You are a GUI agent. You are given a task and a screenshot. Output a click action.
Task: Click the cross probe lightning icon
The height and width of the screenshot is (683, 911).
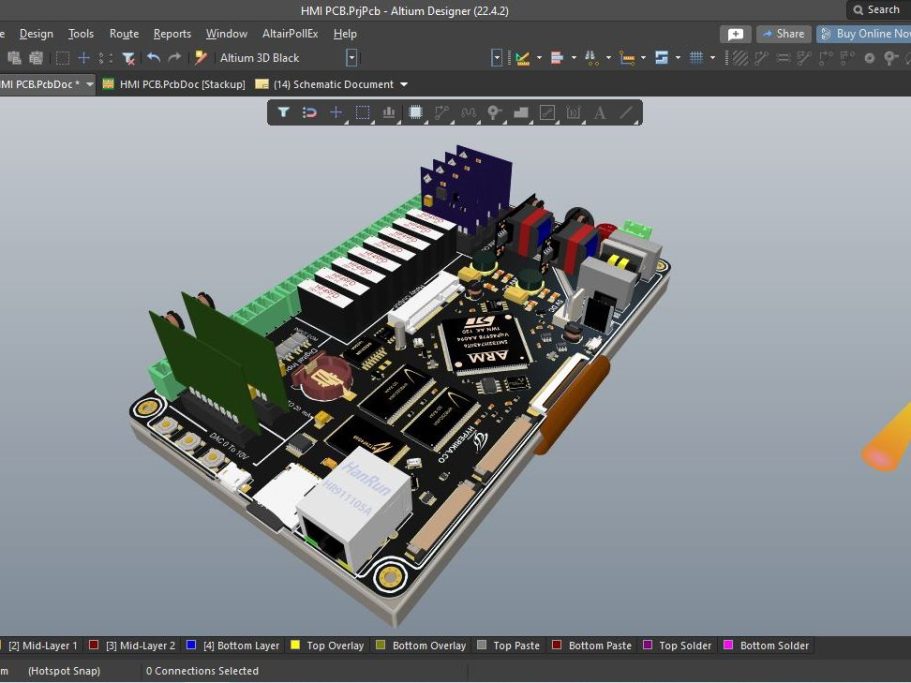click(200, 57)
